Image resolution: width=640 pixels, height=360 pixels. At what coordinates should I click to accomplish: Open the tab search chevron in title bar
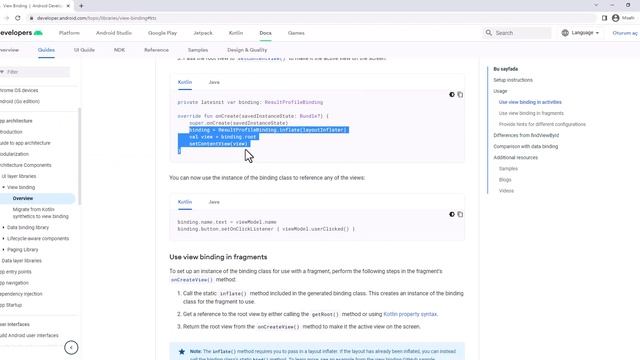[596, 5]
